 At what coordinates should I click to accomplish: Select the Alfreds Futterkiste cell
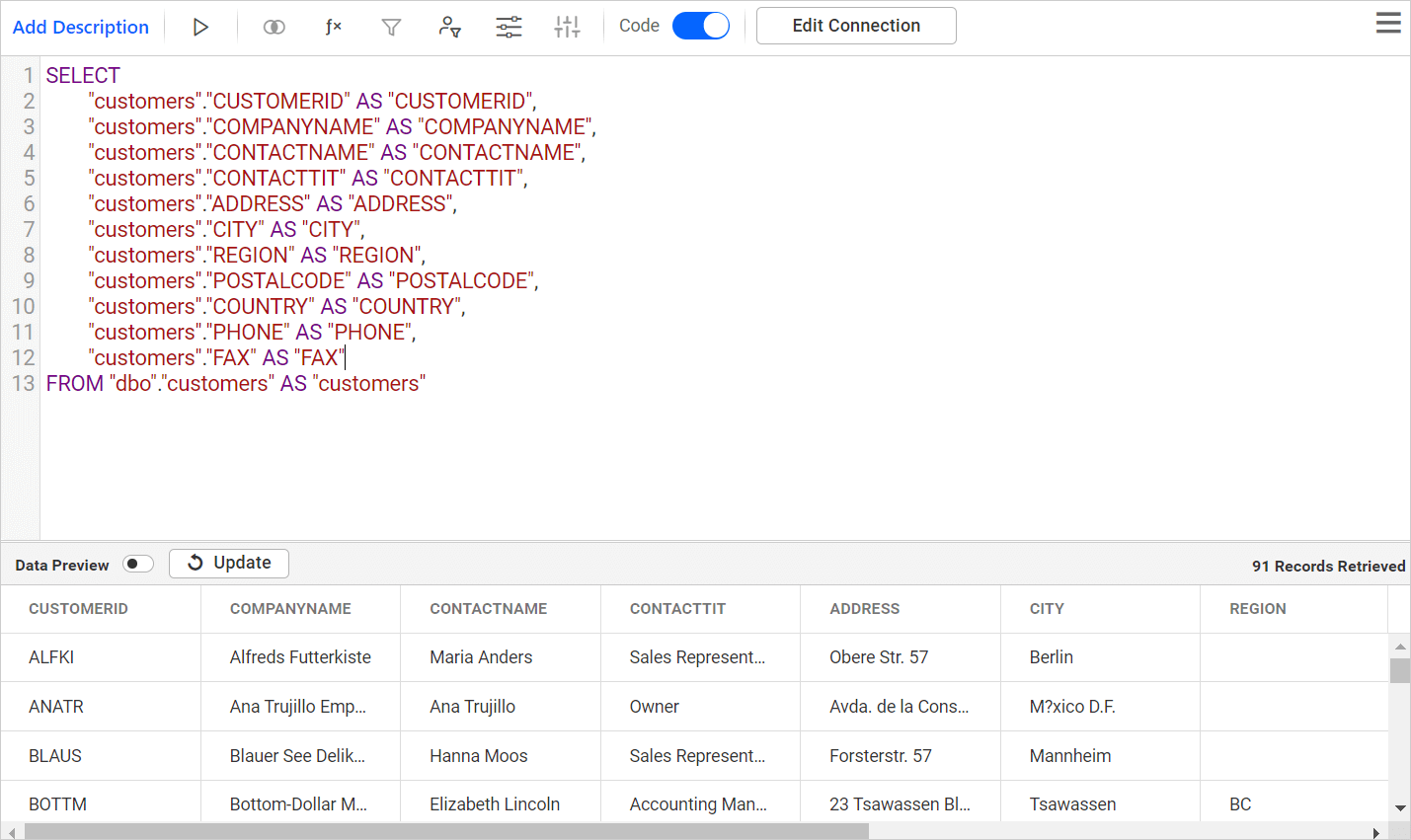click(x=301, y=657)
